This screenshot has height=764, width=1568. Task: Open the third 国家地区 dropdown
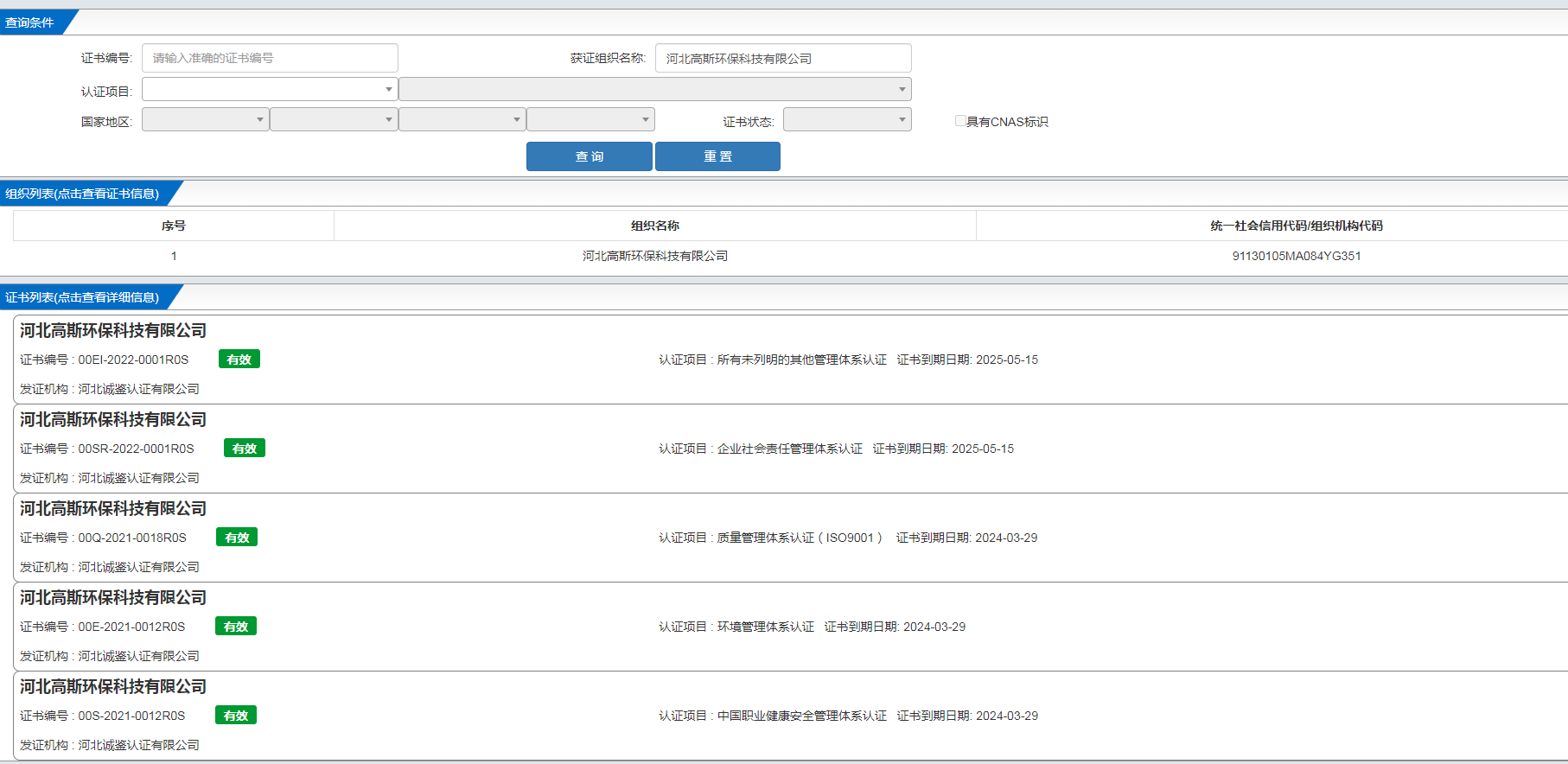(x=462, y=119)
